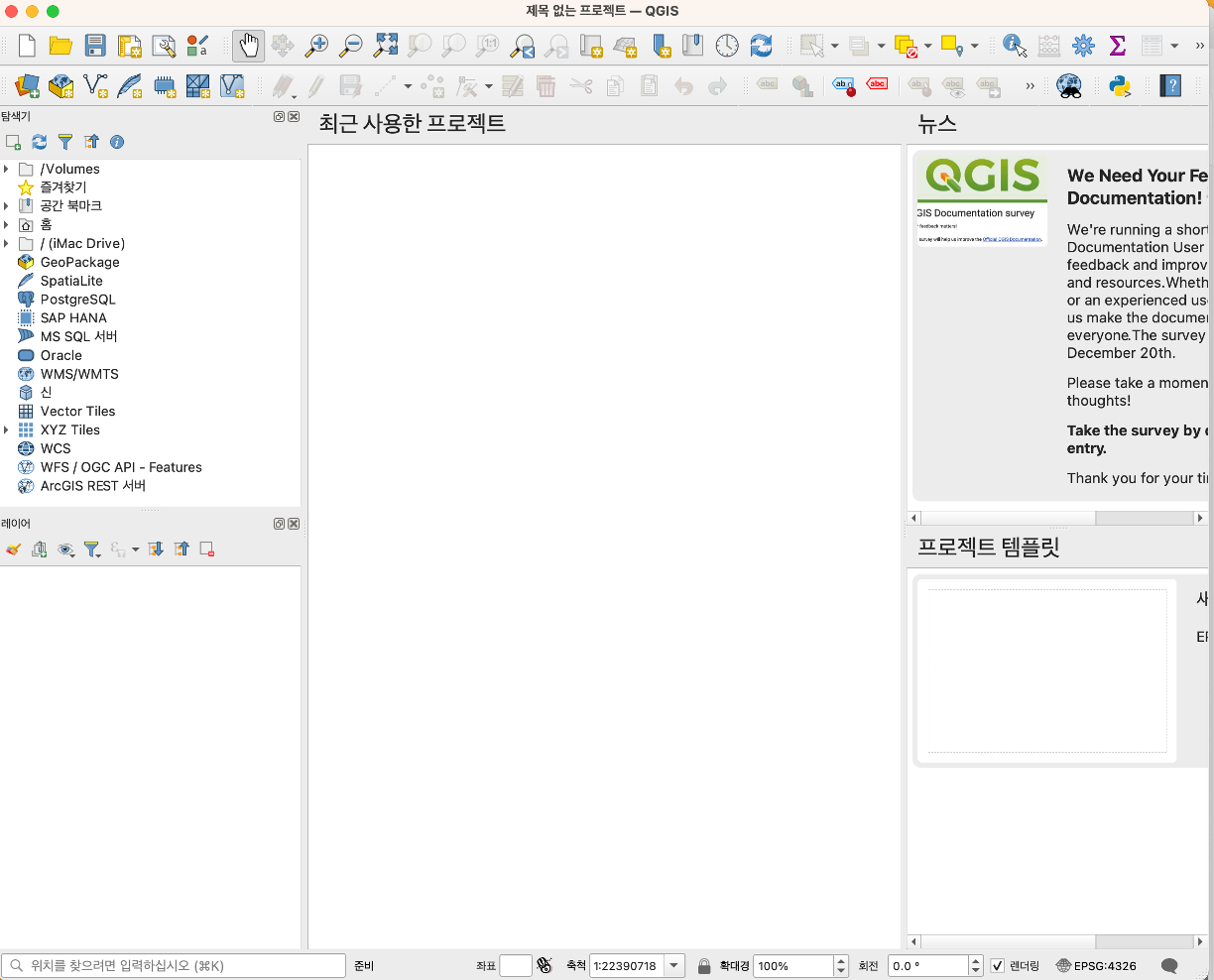Create a new SpatiaLite layer feather icon

point(130,86)
